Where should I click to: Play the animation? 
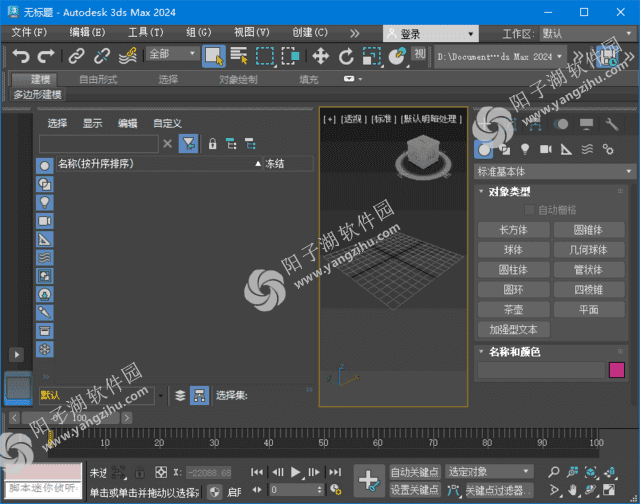click(x=295, y=472)
